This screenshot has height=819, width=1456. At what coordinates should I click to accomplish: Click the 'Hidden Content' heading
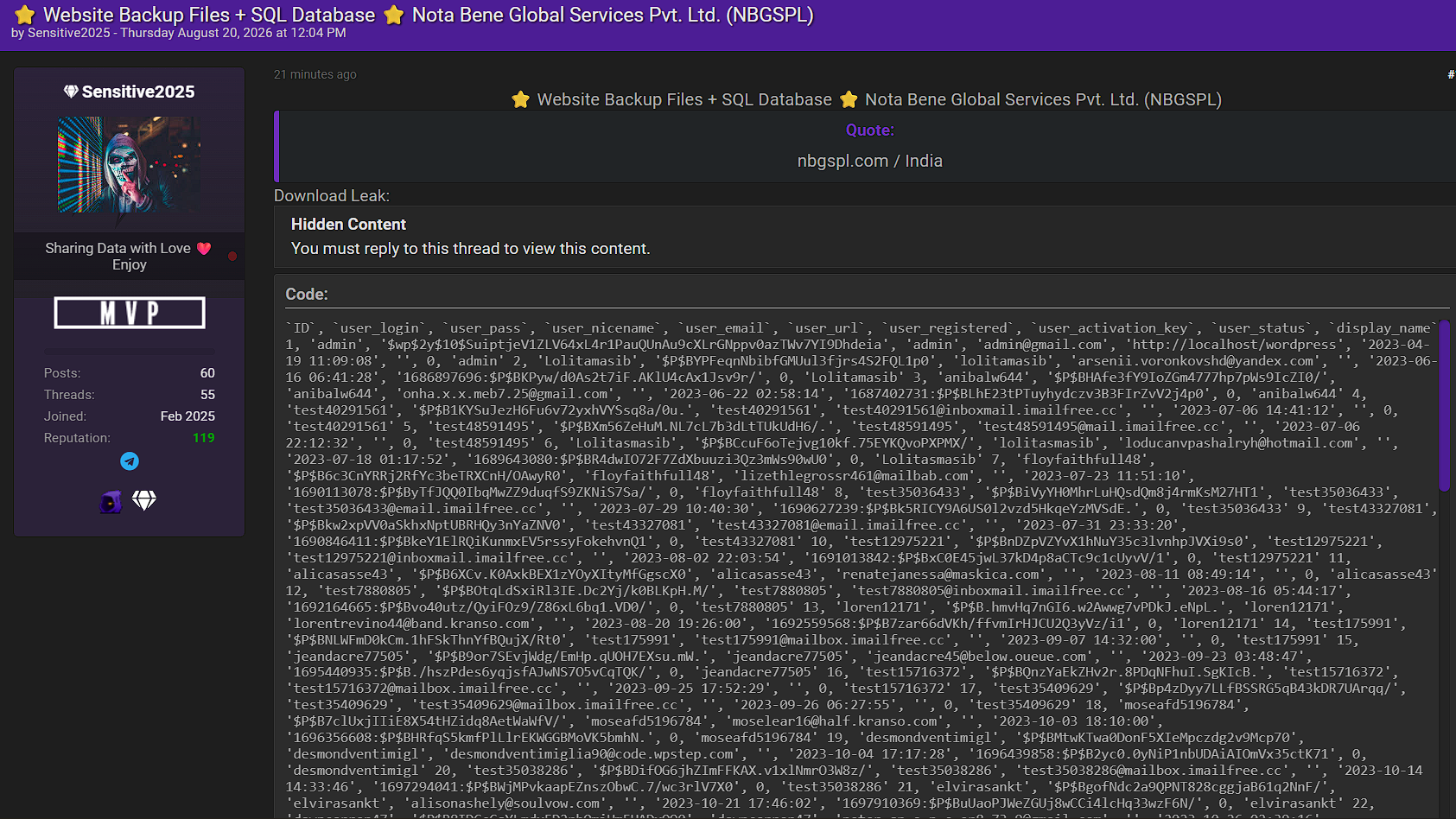click(x=348, y=225)
